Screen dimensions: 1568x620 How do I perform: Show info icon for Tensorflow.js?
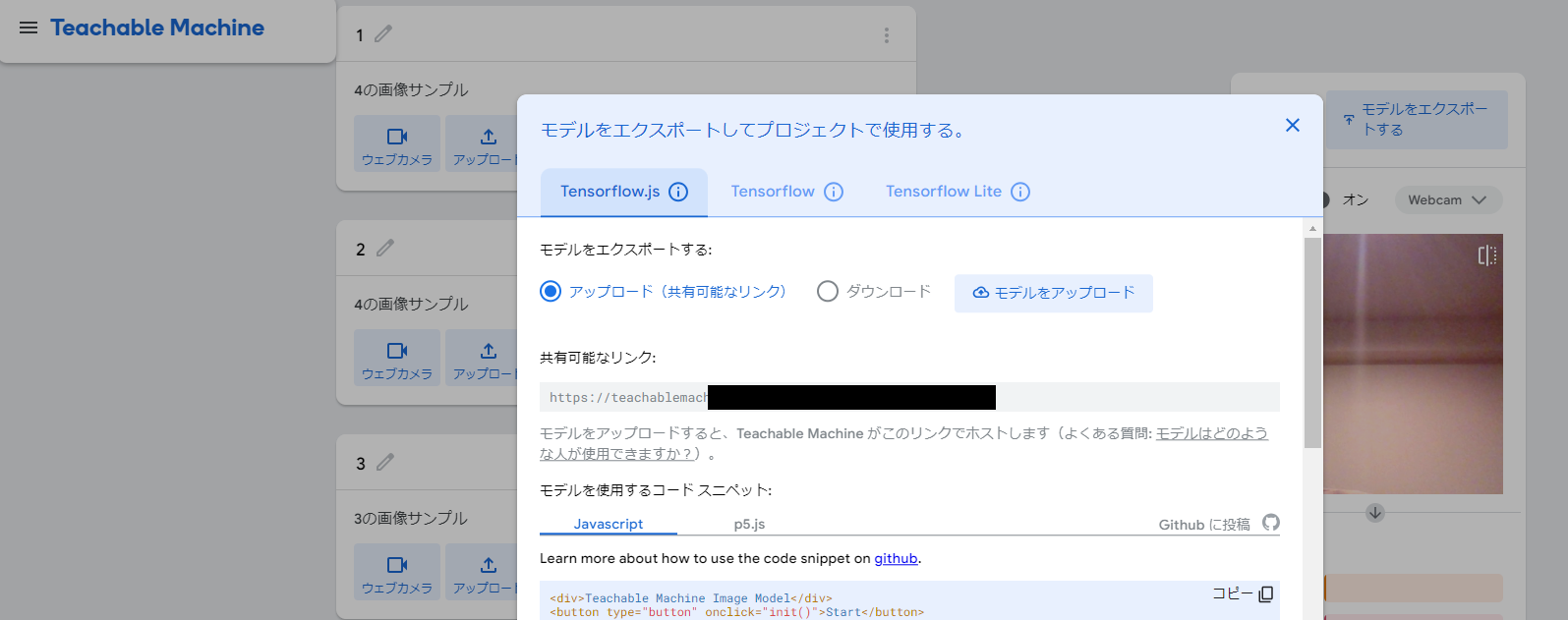pos(678,192)
